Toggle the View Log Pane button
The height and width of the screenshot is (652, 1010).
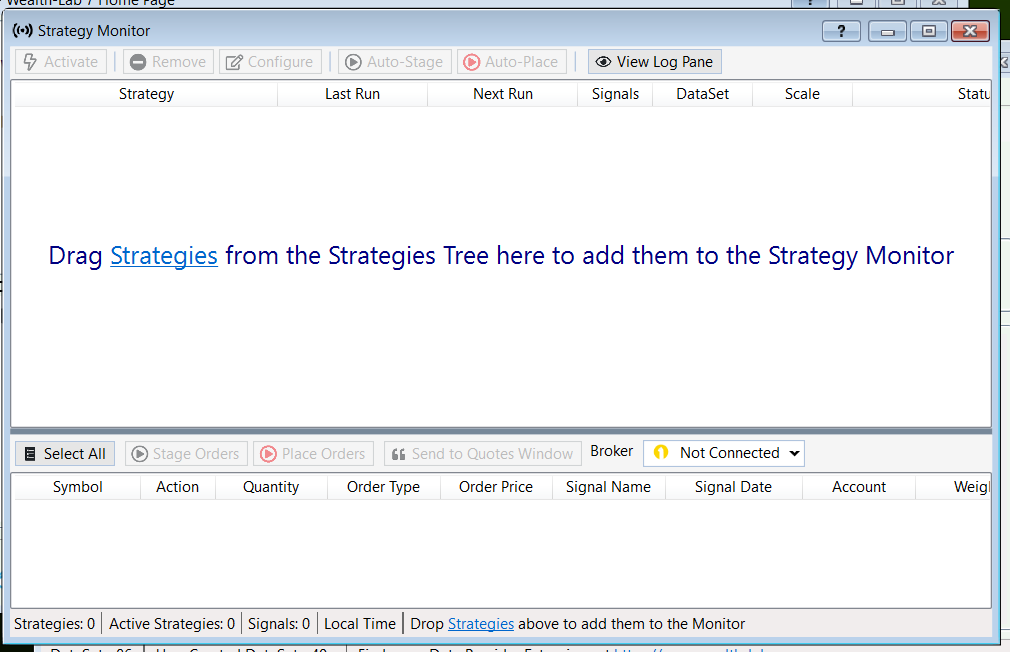click(x=654, y=62)
